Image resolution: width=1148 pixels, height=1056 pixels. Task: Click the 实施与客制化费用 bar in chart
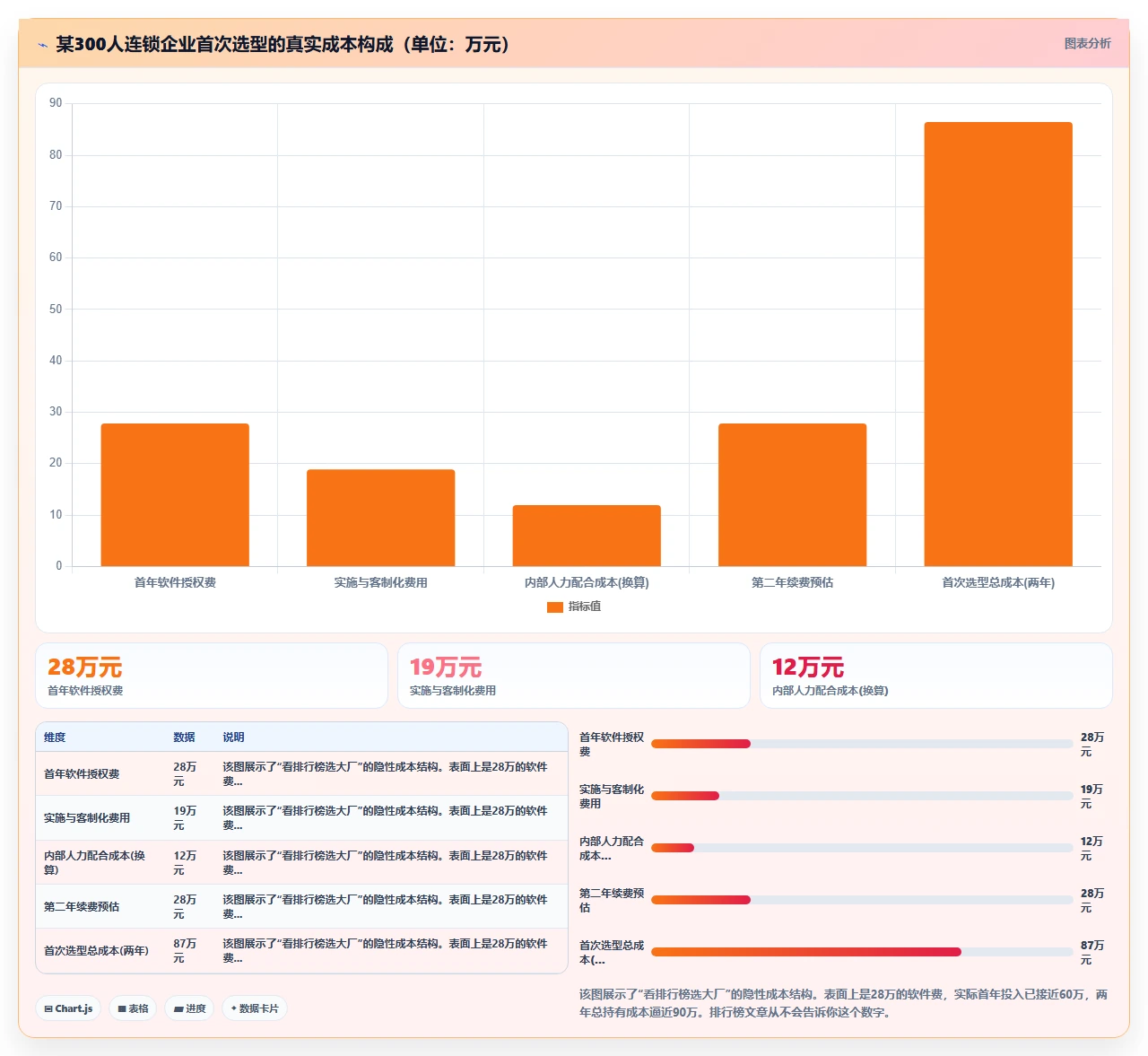click(x=381, y=518)
